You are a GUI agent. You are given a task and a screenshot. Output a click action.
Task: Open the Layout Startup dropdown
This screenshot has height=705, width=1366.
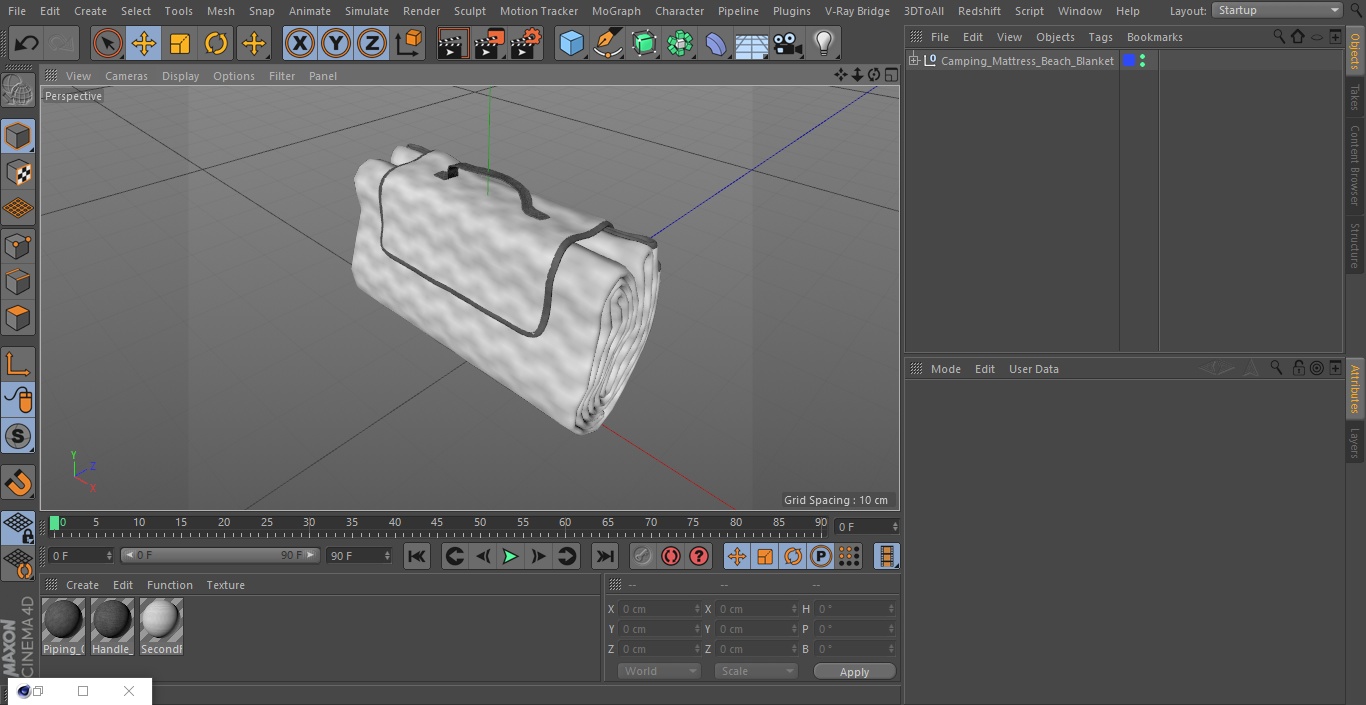1278,10
